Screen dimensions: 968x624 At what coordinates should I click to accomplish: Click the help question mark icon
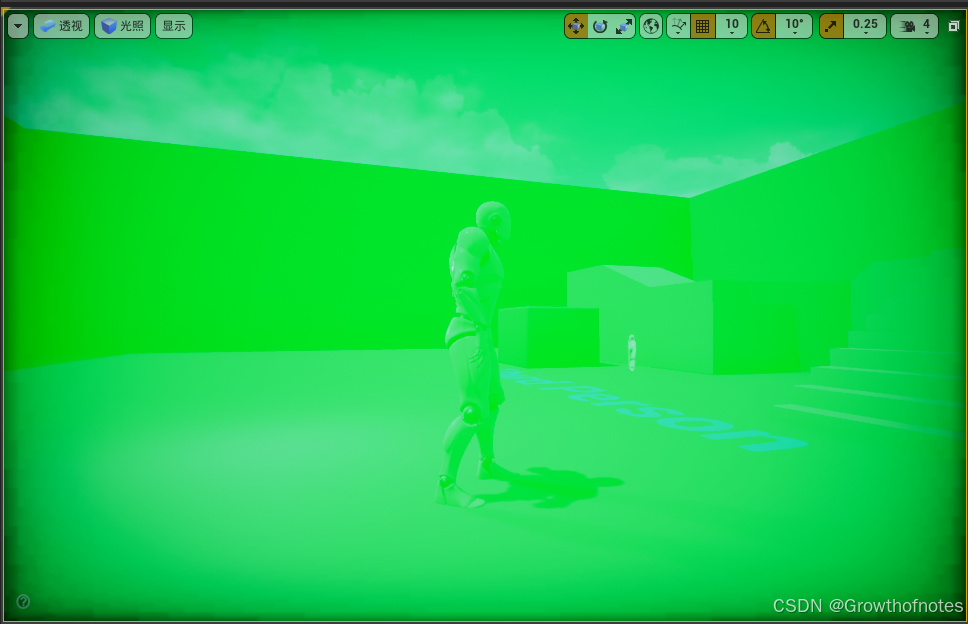[x=23, y=601]
